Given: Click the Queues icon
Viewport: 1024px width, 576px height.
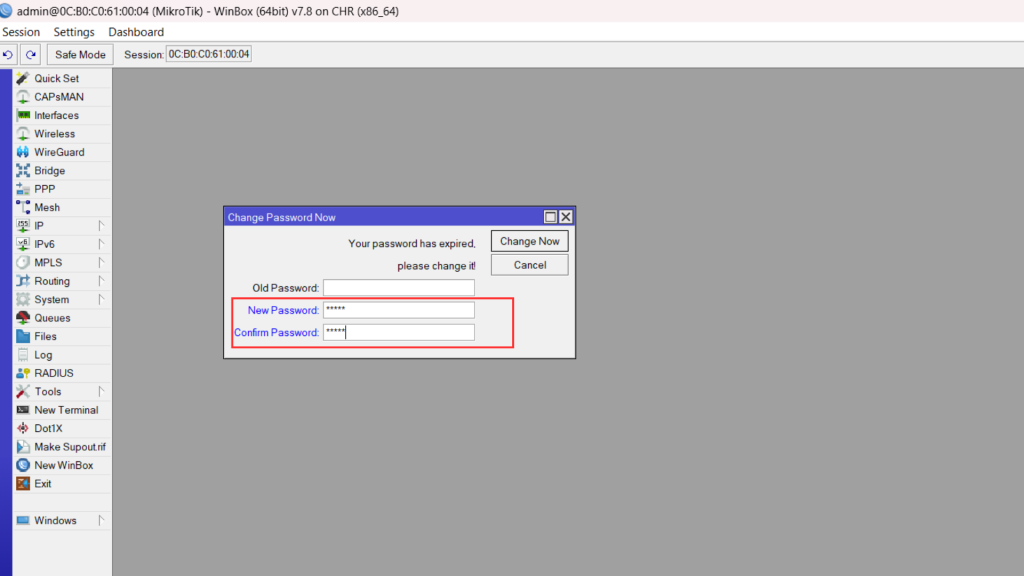Looking at the screenshot, I should pyautogui.click(x=23, y=318).
